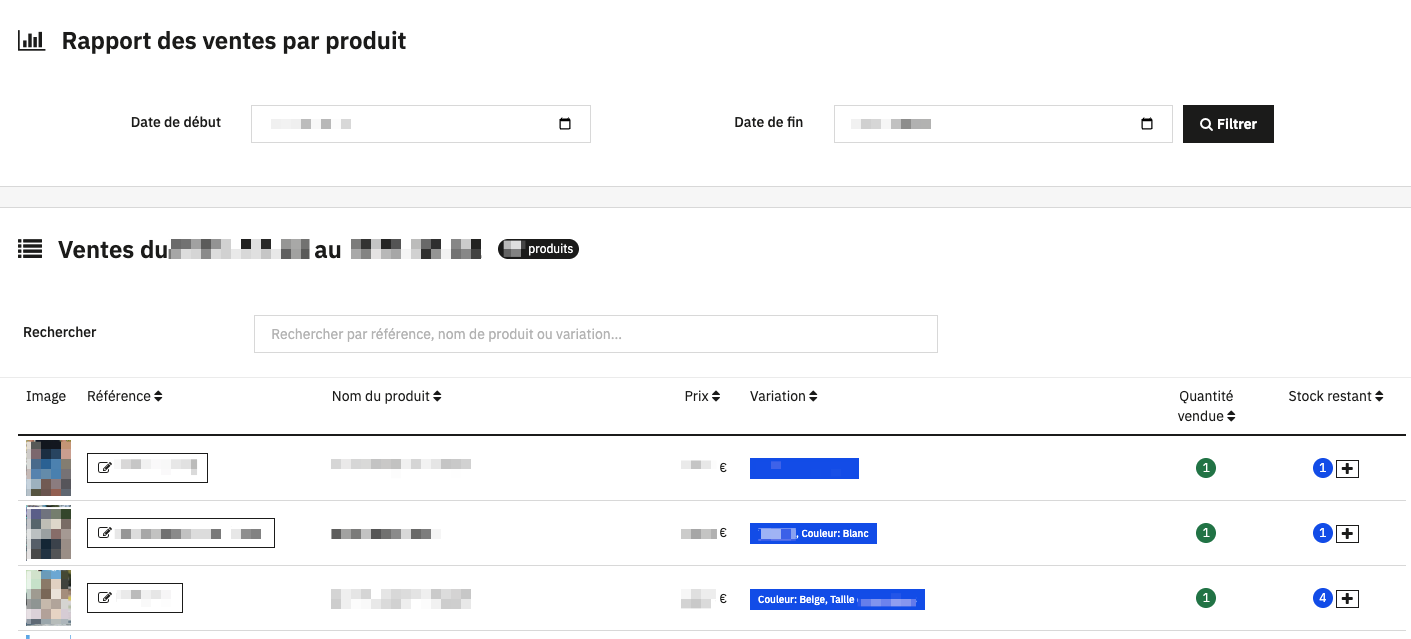Click the plus icon in the first row's stock column
Image resolution: width=1411 pixels, height=639 pixels.
1347,467
